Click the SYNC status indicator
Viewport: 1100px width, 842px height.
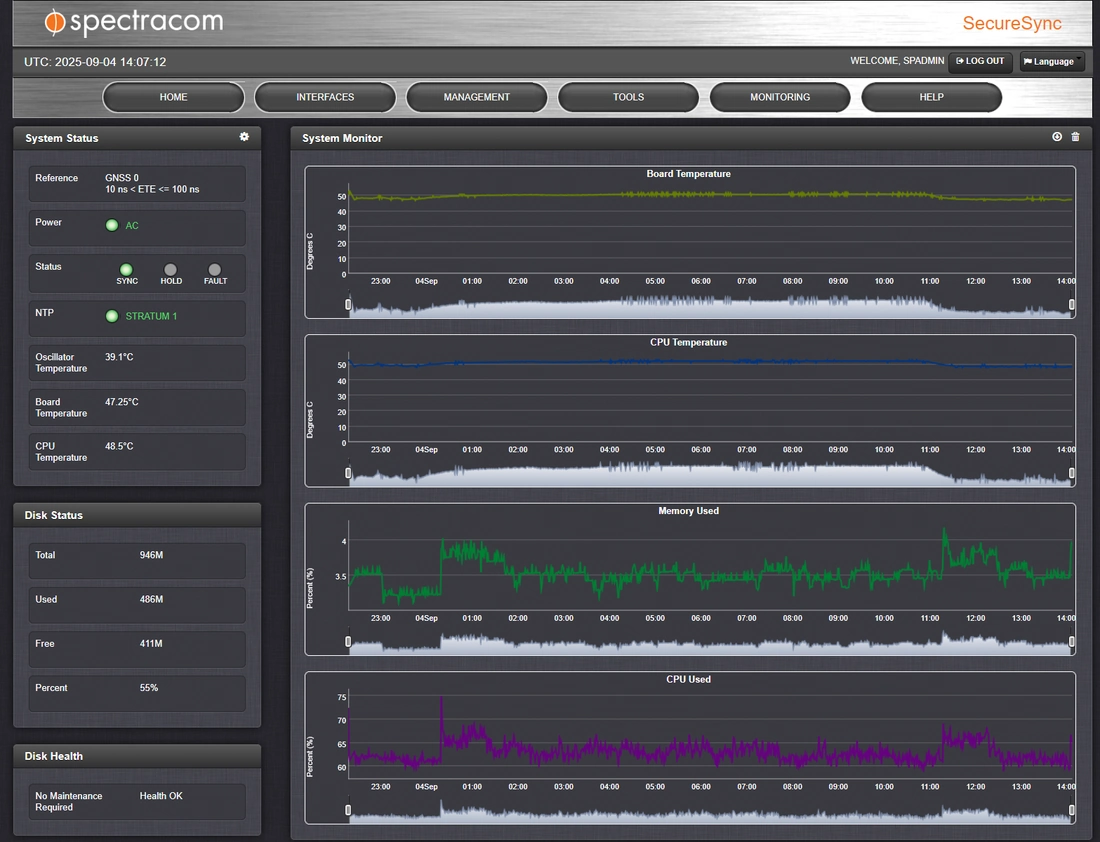point(126,269)
